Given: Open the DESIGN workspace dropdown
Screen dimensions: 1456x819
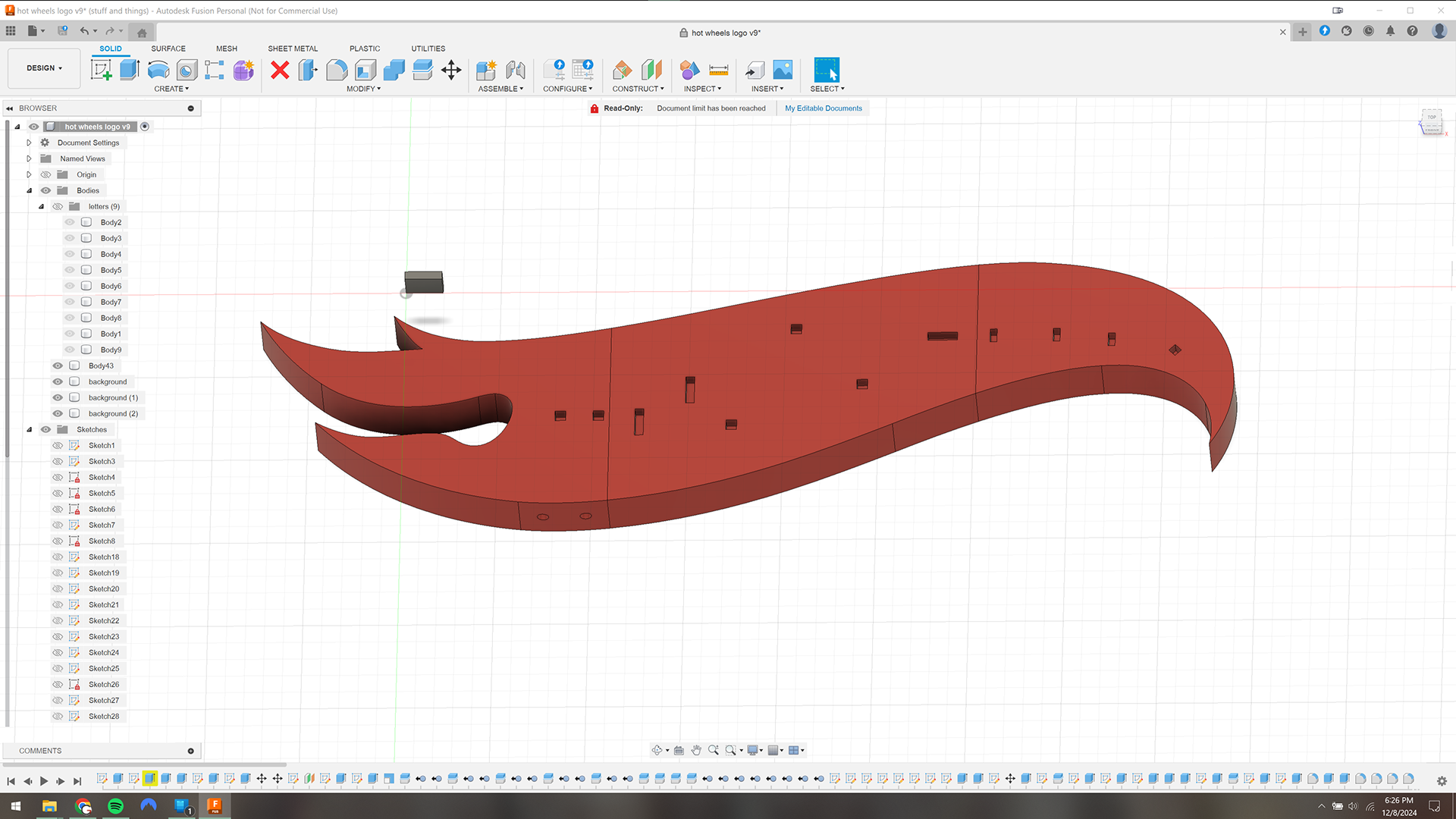Looking at the screenshot, I should tap(44, 68).
